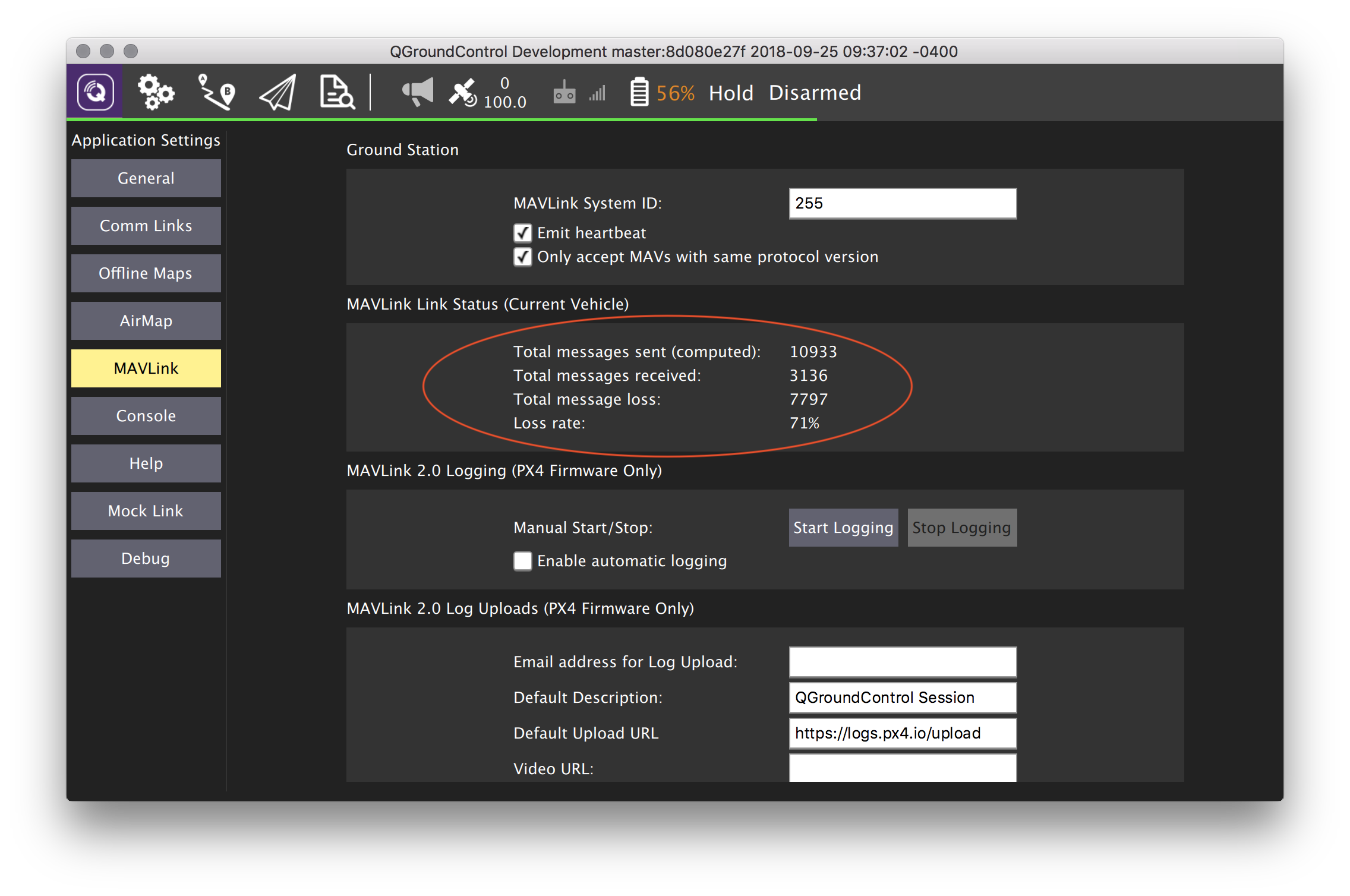1350x896 pixels.
Task: Open the Offline Maps settings page
Action: [146, 273]
